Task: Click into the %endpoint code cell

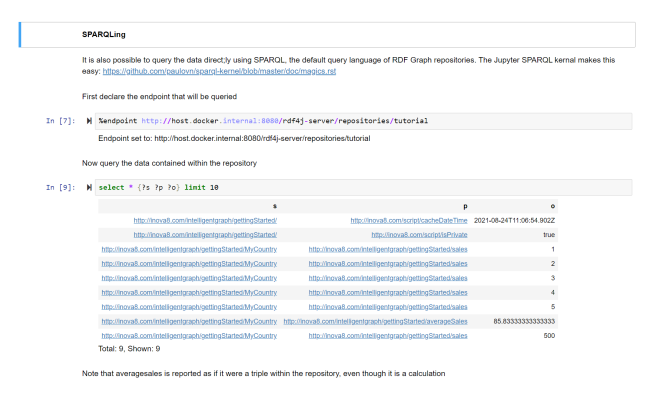Action: point(363,121)
